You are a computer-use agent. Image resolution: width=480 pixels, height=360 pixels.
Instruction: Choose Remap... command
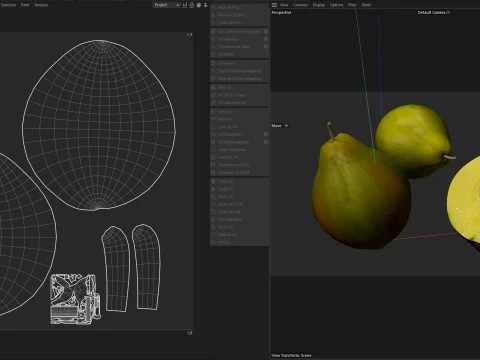point(239,242)
